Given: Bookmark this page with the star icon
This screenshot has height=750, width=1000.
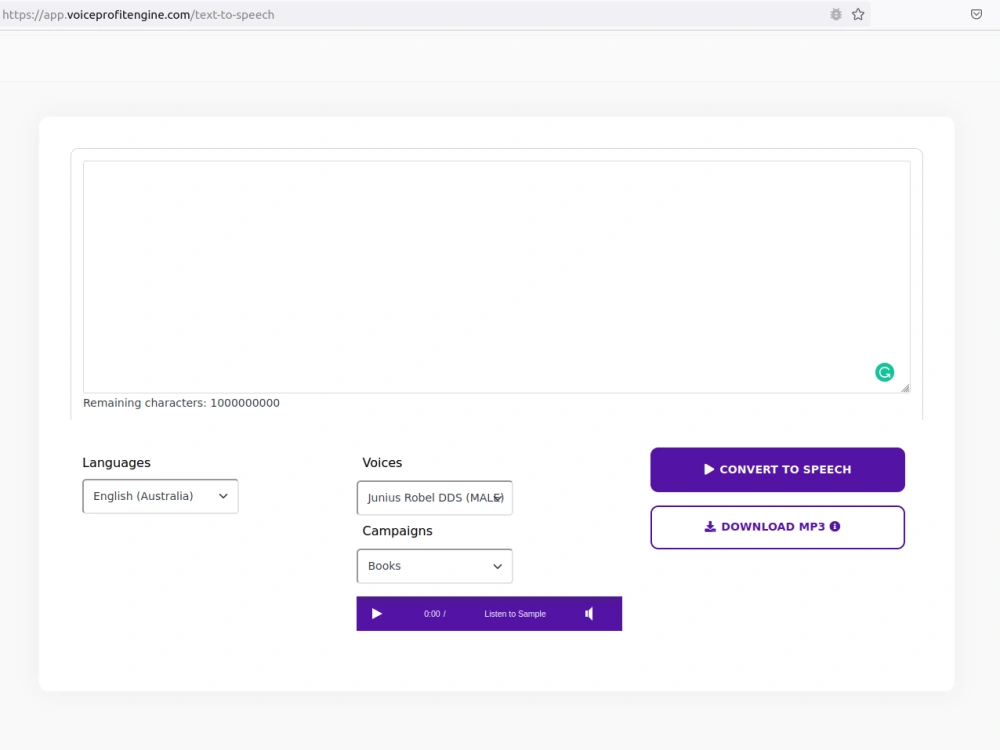Looking at the screenshot, I should [x=858, y=15].
